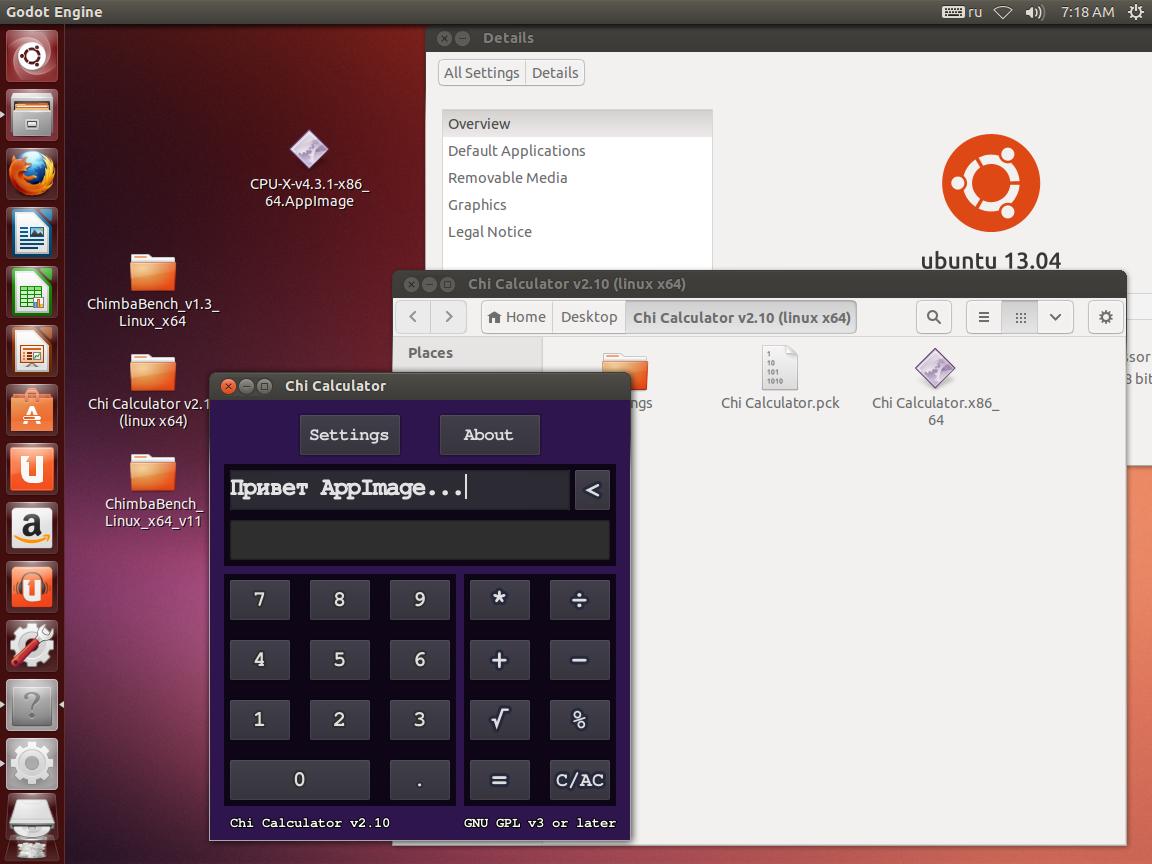Click search icon in file manager
Viewport: 1152px width, 864px height.
[x=934, y=317]
